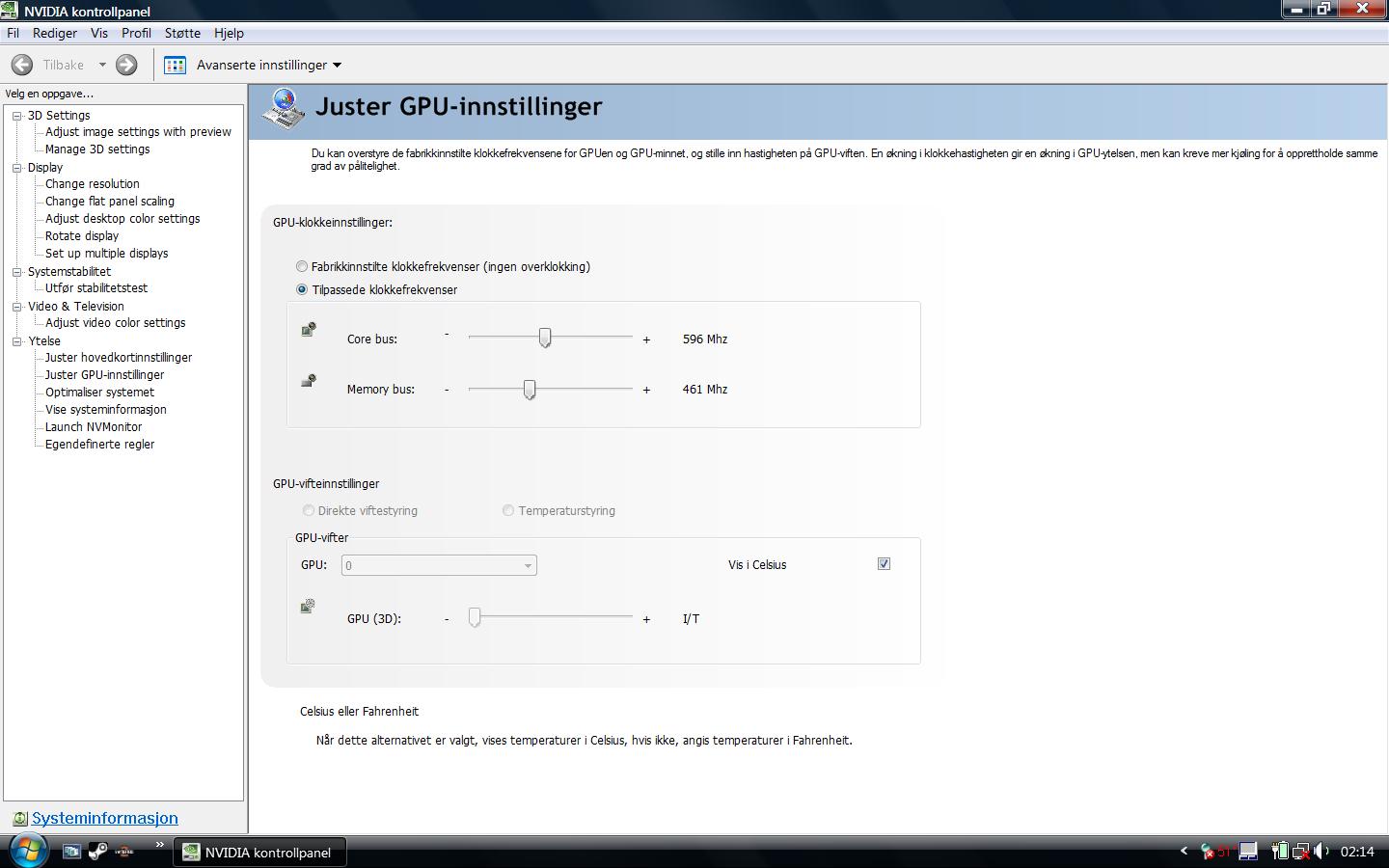Collapse the Ytelse tree node
The height and width of the screenshot is (868, 1389).
point(16,341)
